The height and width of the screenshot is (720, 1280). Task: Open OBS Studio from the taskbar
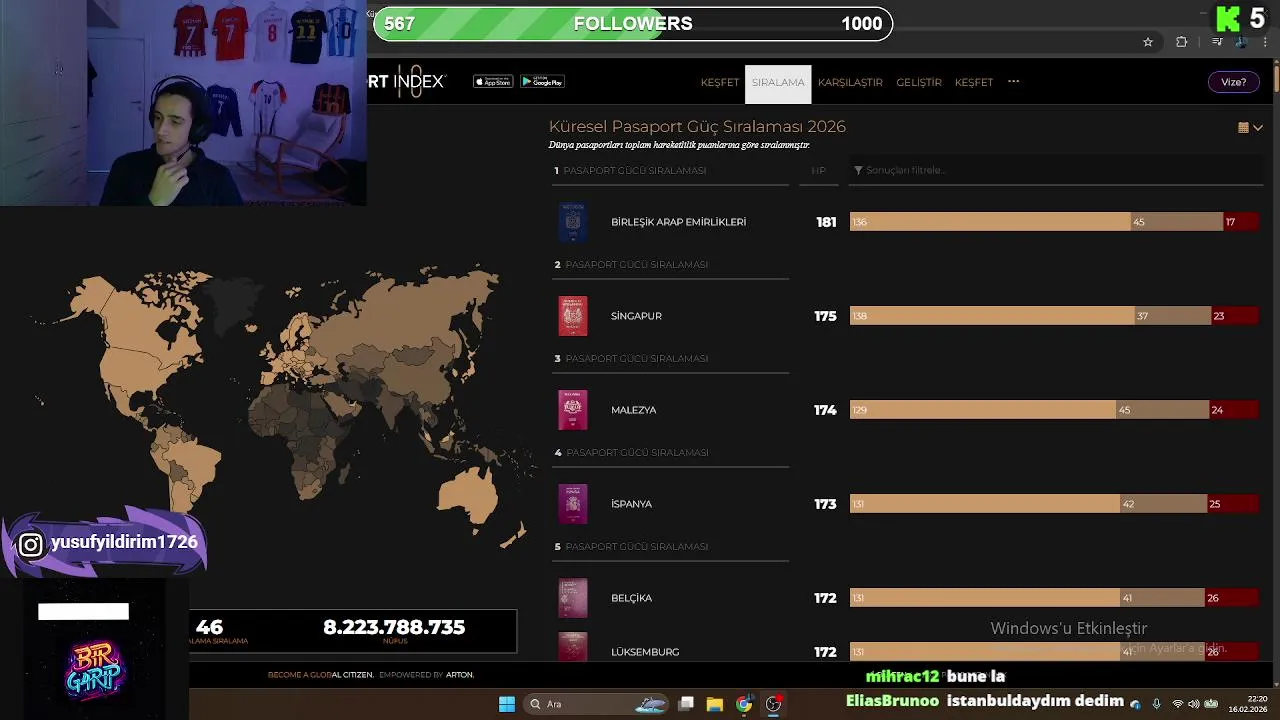point(773,704)
